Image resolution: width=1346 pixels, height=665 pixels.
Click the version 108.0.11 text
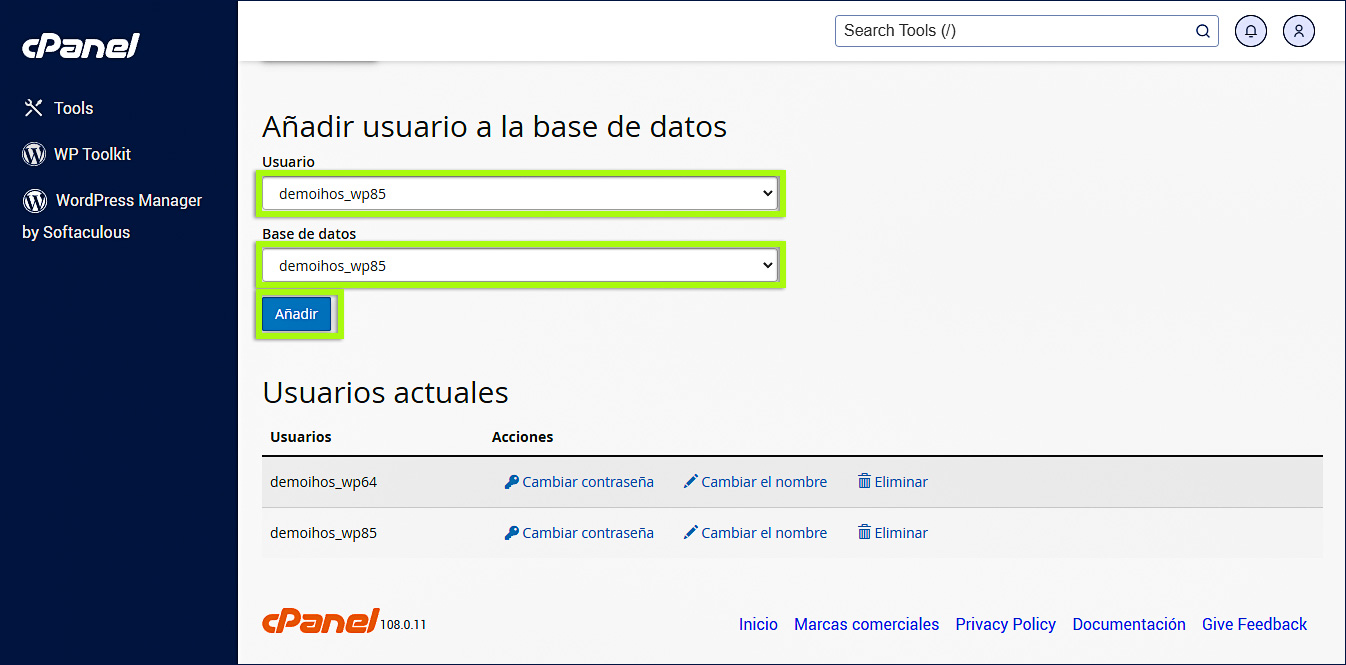click(x=403, y=625)
